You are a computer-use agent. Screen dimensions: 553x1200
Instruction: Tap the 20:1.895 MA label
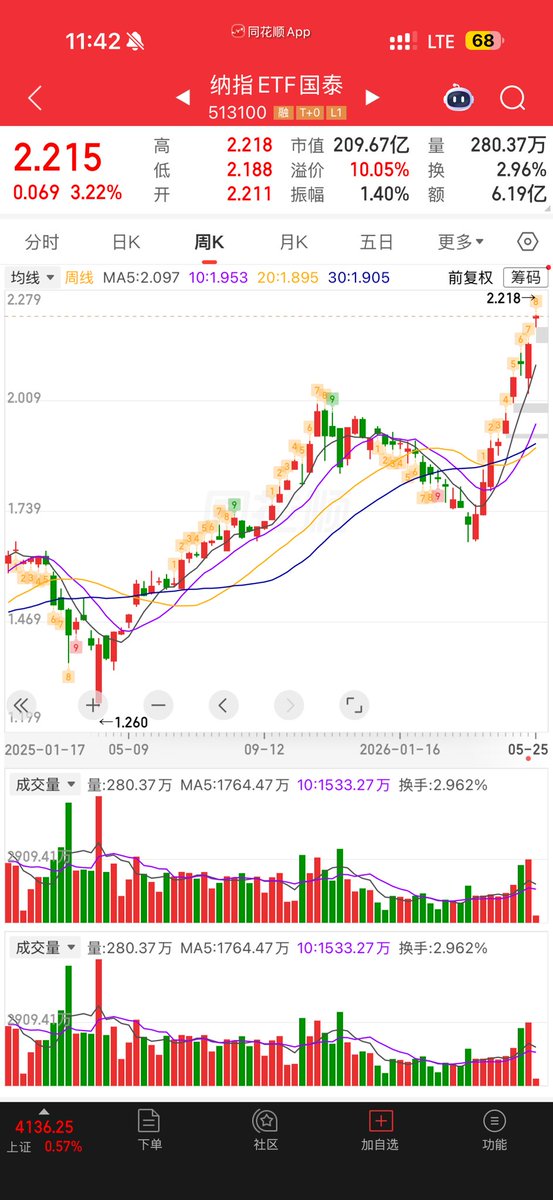coord(288,277)
